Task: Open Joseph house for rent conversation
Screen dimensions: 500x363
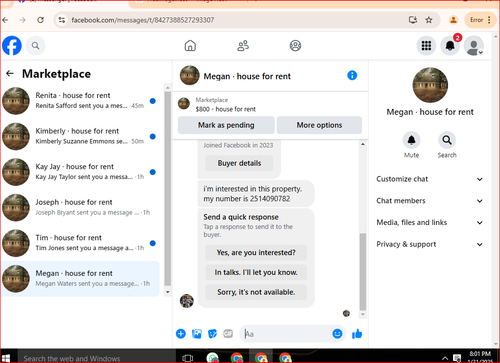Action: [80, 207]
